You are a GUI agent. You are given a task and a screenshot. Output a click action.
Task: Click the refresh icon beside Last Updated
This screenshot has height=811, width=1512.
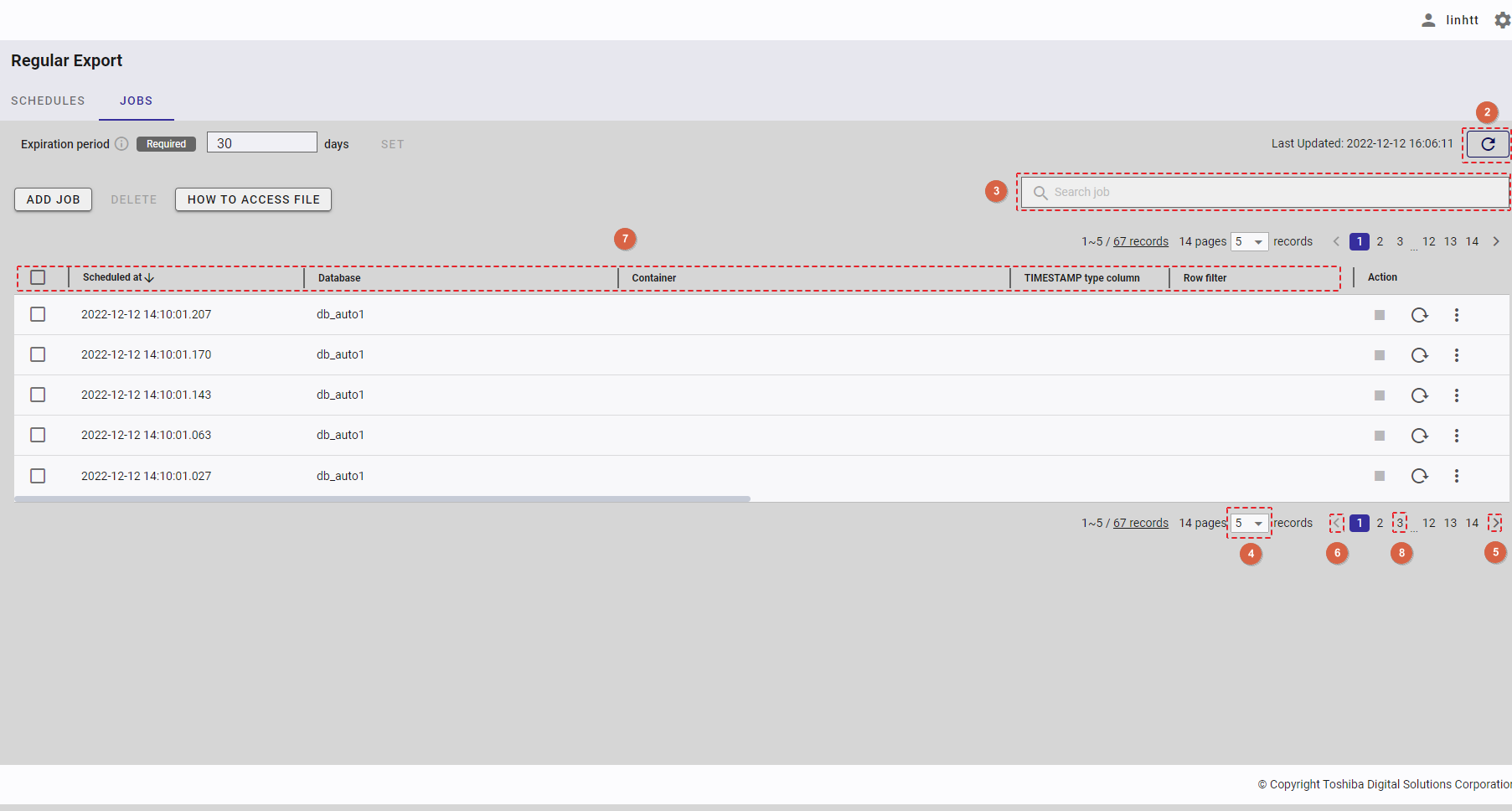tap(1488, 144)
